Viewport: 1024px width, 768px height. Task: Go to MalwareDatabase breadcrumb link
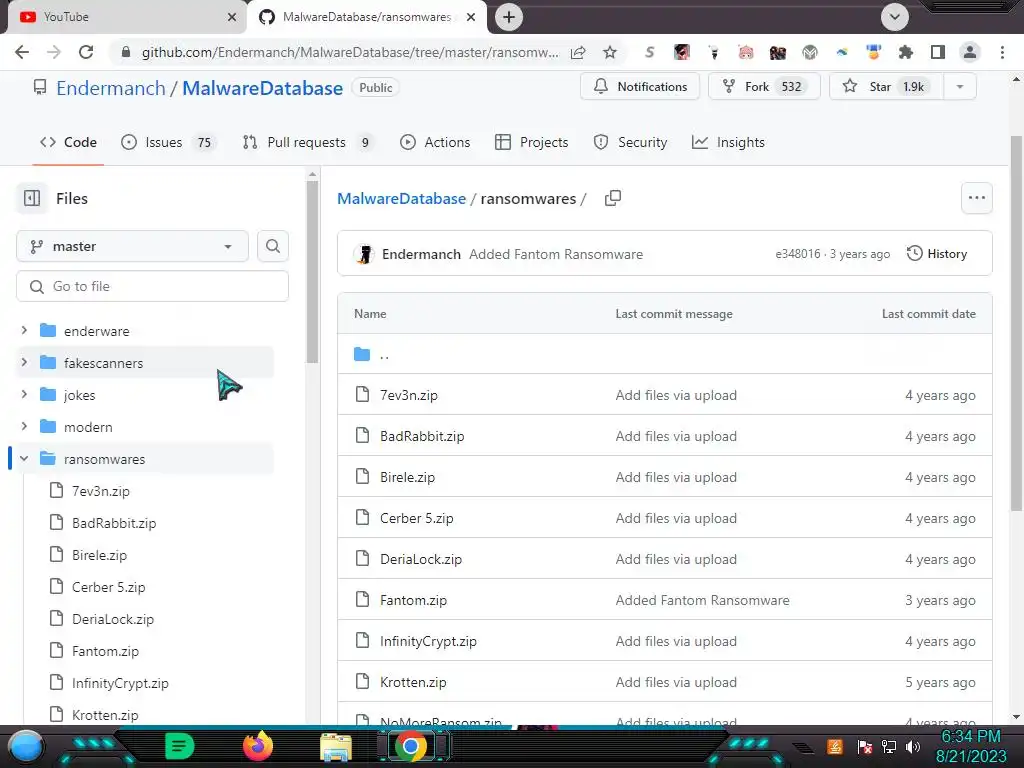tap(402, 199)
